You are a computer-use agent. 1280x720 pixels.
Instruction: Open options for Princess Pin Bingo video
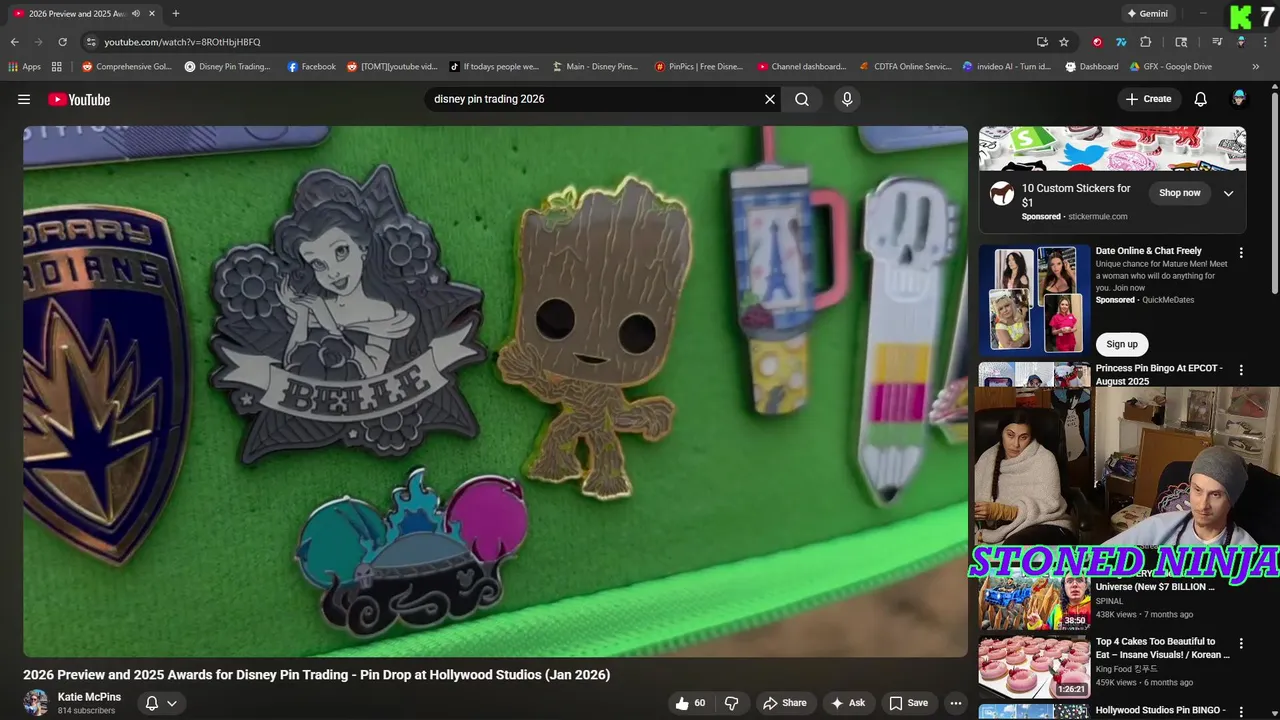[x=1241, y=370]
